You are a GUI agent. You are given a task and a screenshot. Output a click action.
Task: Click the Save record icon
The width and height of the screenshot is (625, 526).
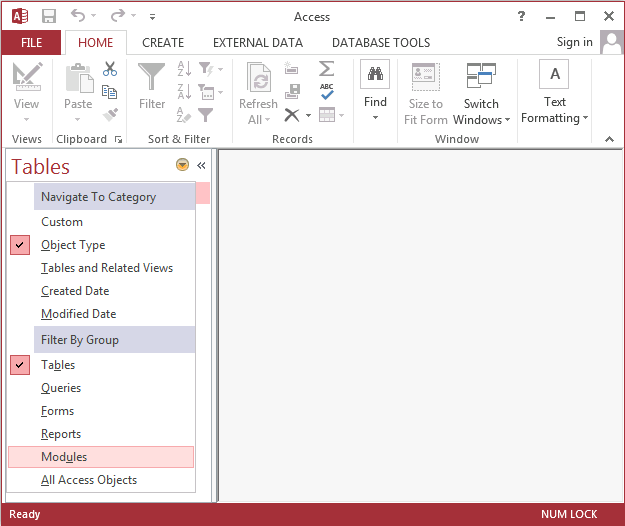(x=292, y=92)
